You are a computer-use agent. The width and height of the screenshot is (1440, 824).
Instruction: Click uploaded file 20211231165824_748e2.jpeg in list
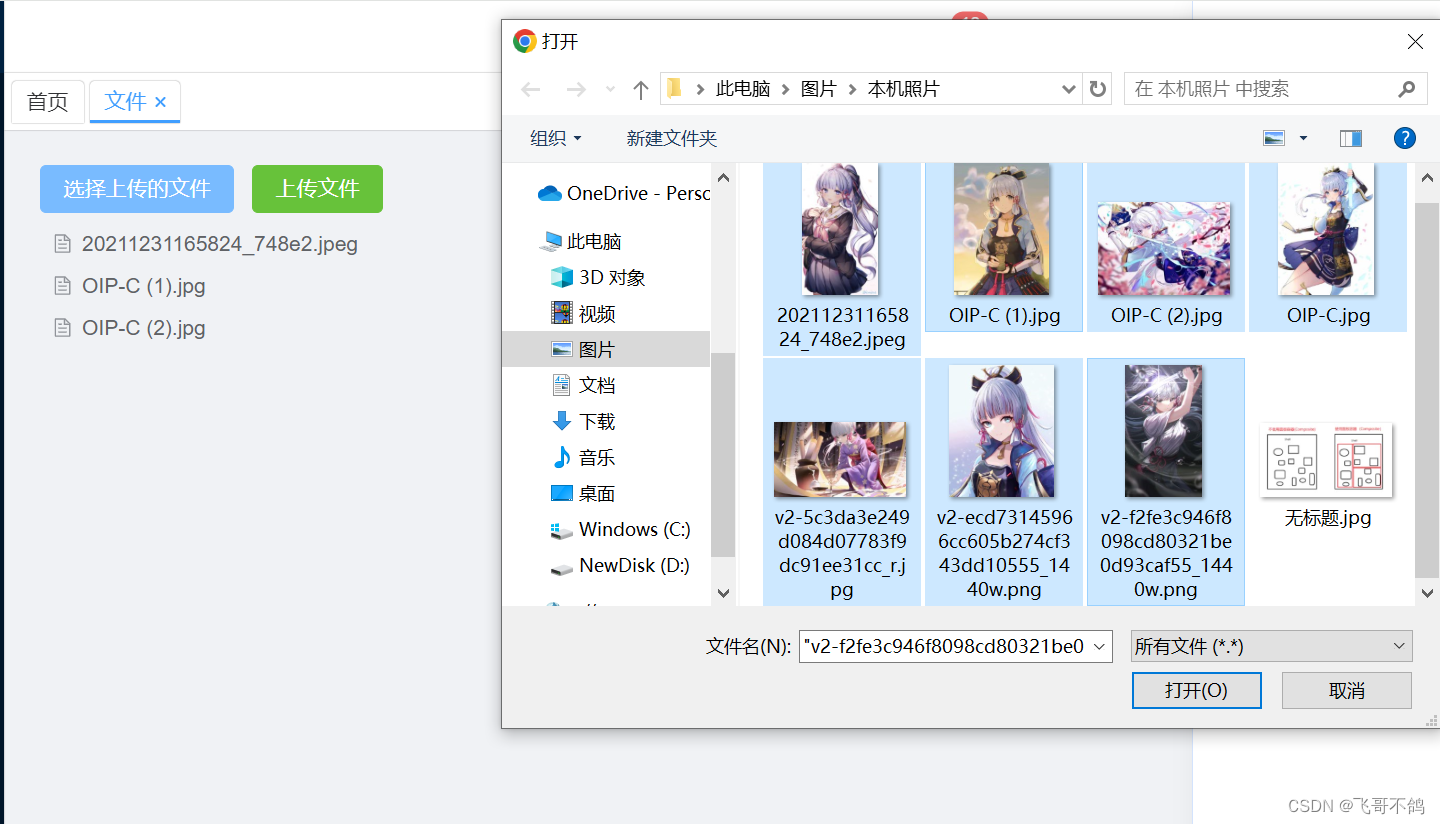click(x=219, y=243)
